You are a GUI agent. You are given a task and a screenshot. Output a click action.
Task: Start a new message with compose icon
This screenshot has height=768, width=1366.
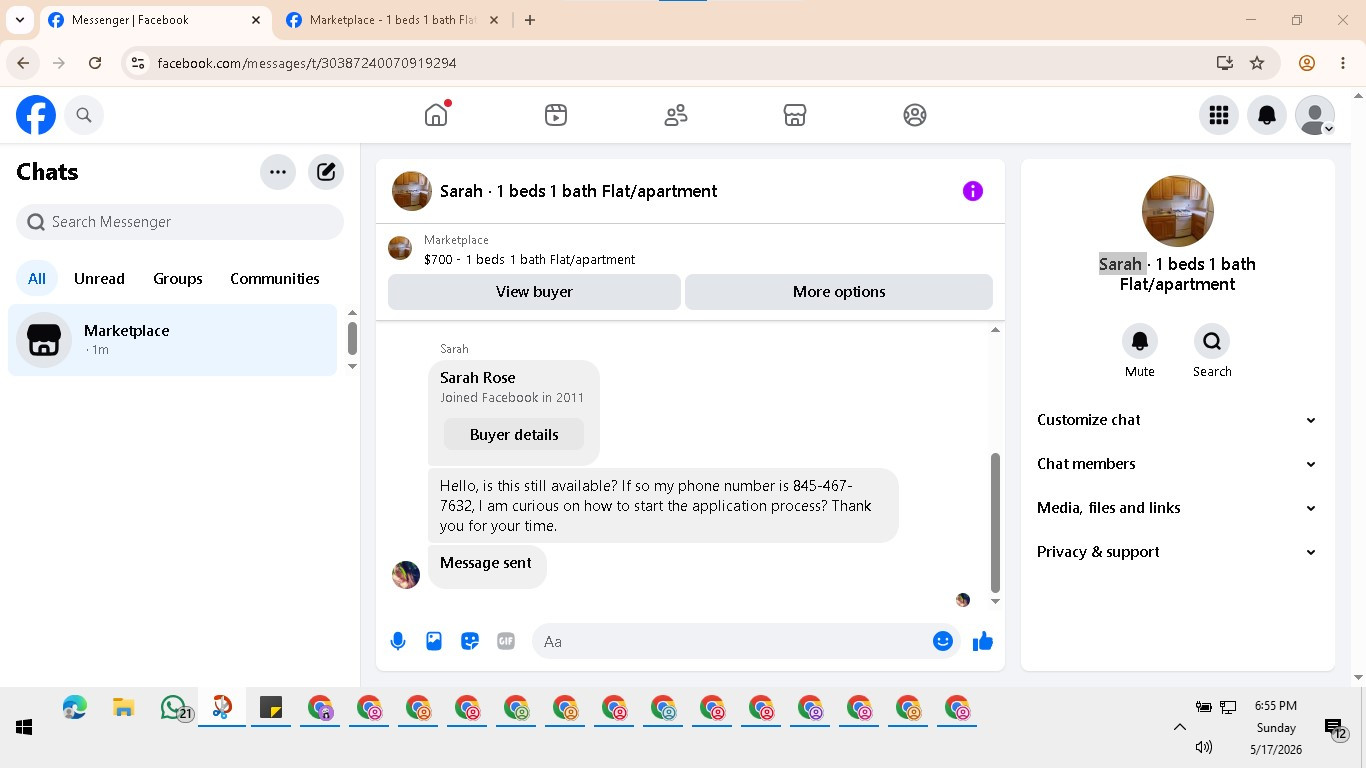pos(326,172)
